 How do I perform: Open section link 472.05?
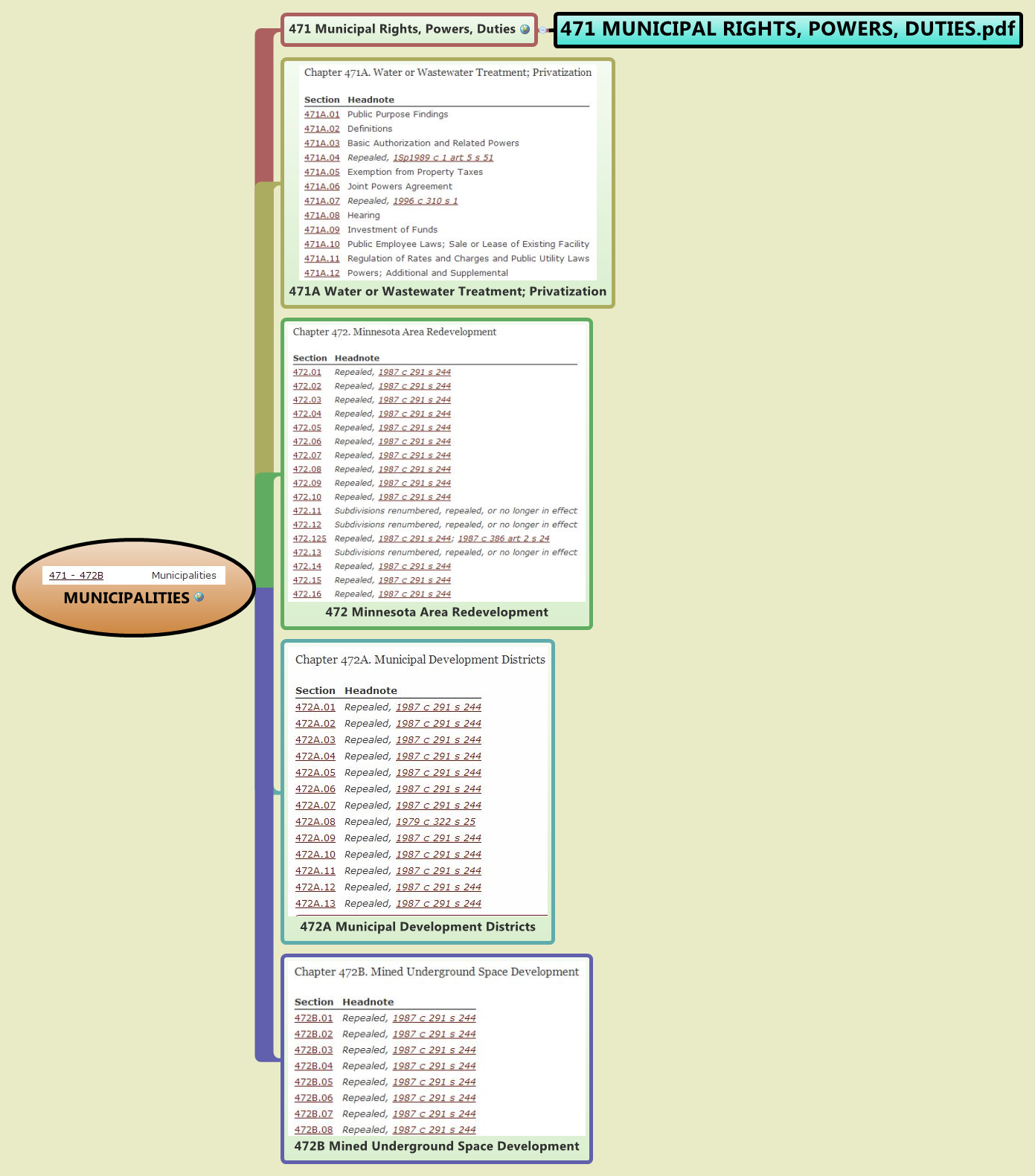click(x=307, y=428)
